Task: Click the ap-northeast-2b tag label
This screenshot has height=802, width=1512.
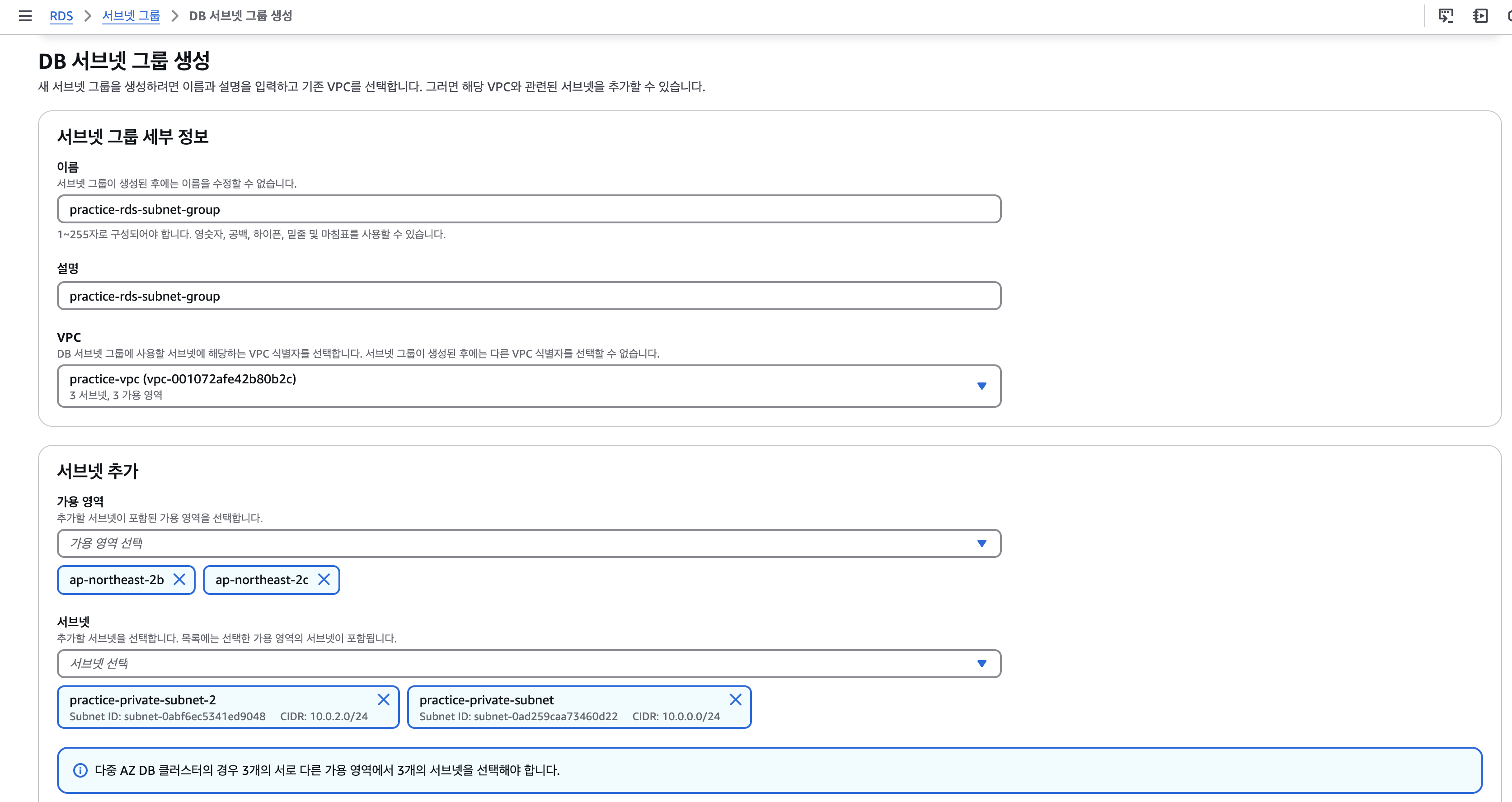Action: coord(116,580)
